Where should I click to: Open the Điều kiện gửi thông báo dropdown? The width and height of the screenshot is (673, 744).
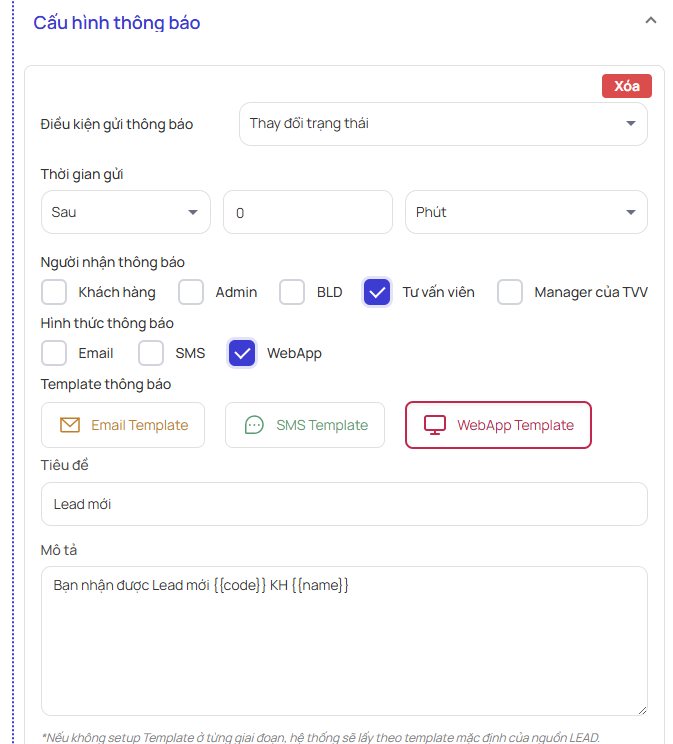(443, 124)
